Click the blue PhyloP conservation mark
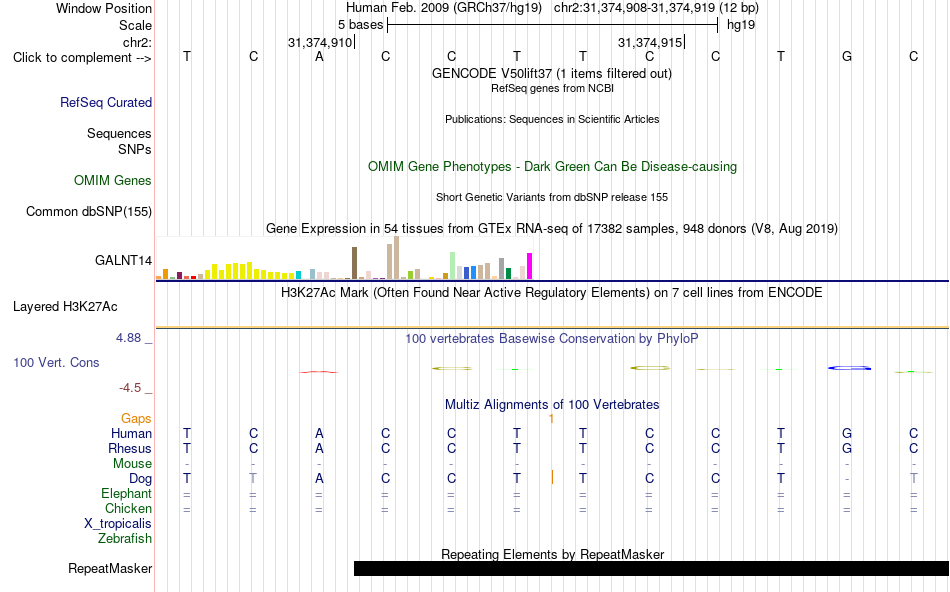Screen dimensions: 950x592 (849, 368)
